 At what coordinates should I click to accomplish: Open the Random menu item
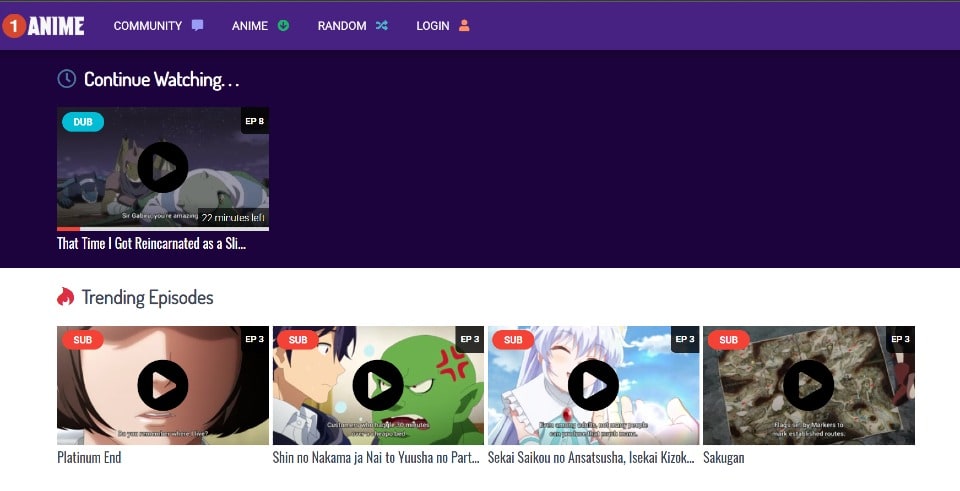(x=342, y=26)
